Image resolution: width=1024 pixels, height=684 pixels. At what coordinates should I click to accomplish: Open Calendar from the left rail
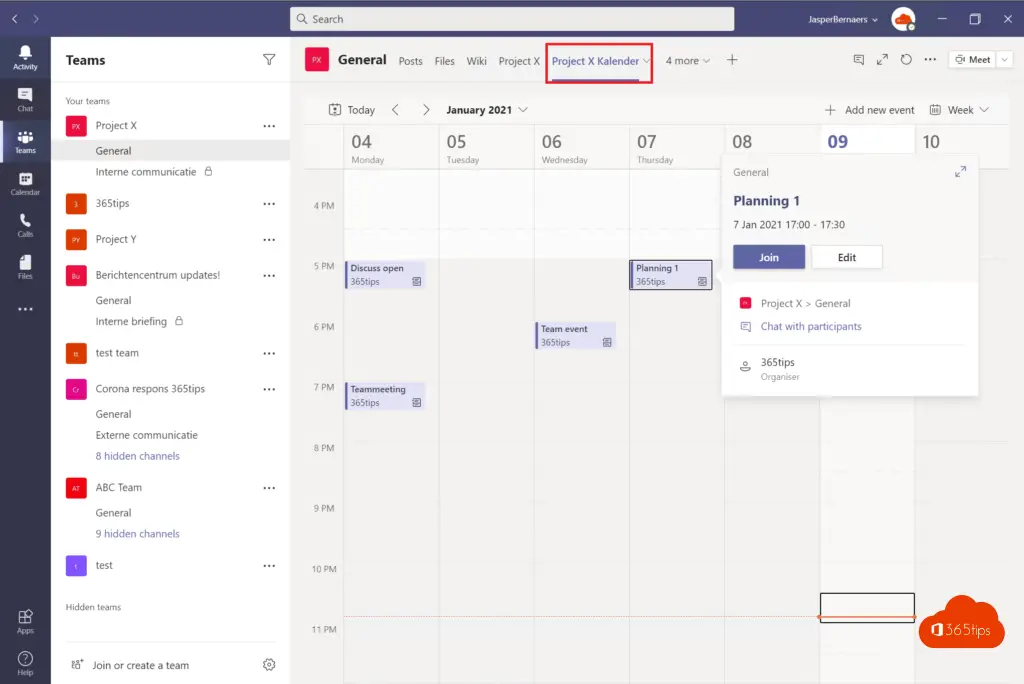tap(25, 183)
